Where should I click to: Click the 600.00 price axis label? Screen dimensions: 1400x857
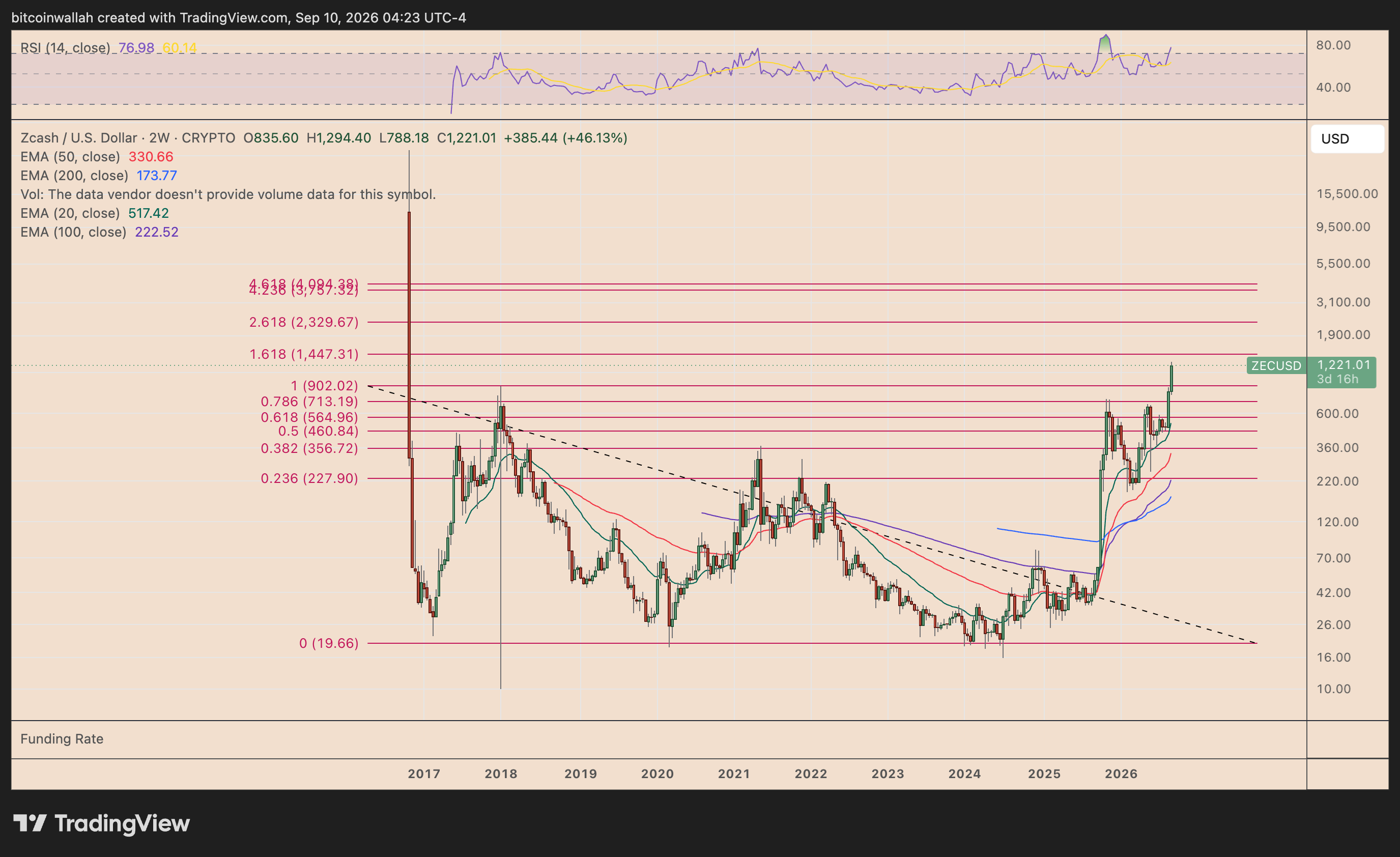[x=1337, y=414]
